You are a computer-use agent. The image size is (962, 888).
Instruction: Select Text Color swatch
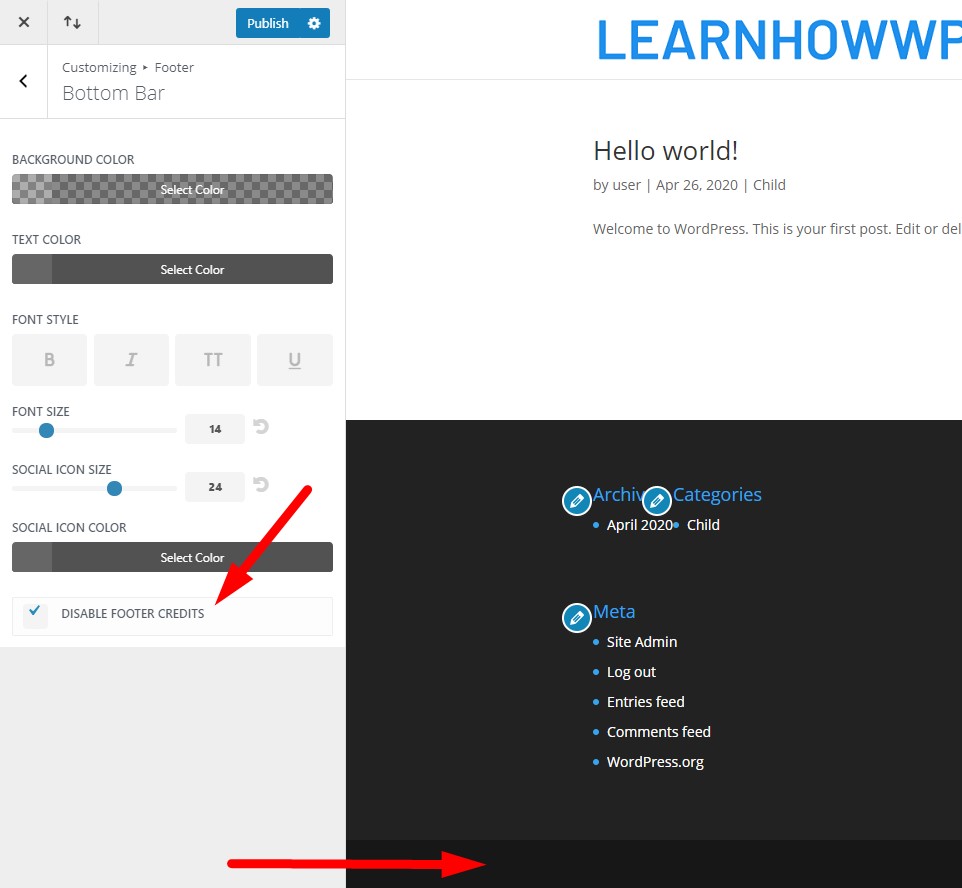point(172,269)
